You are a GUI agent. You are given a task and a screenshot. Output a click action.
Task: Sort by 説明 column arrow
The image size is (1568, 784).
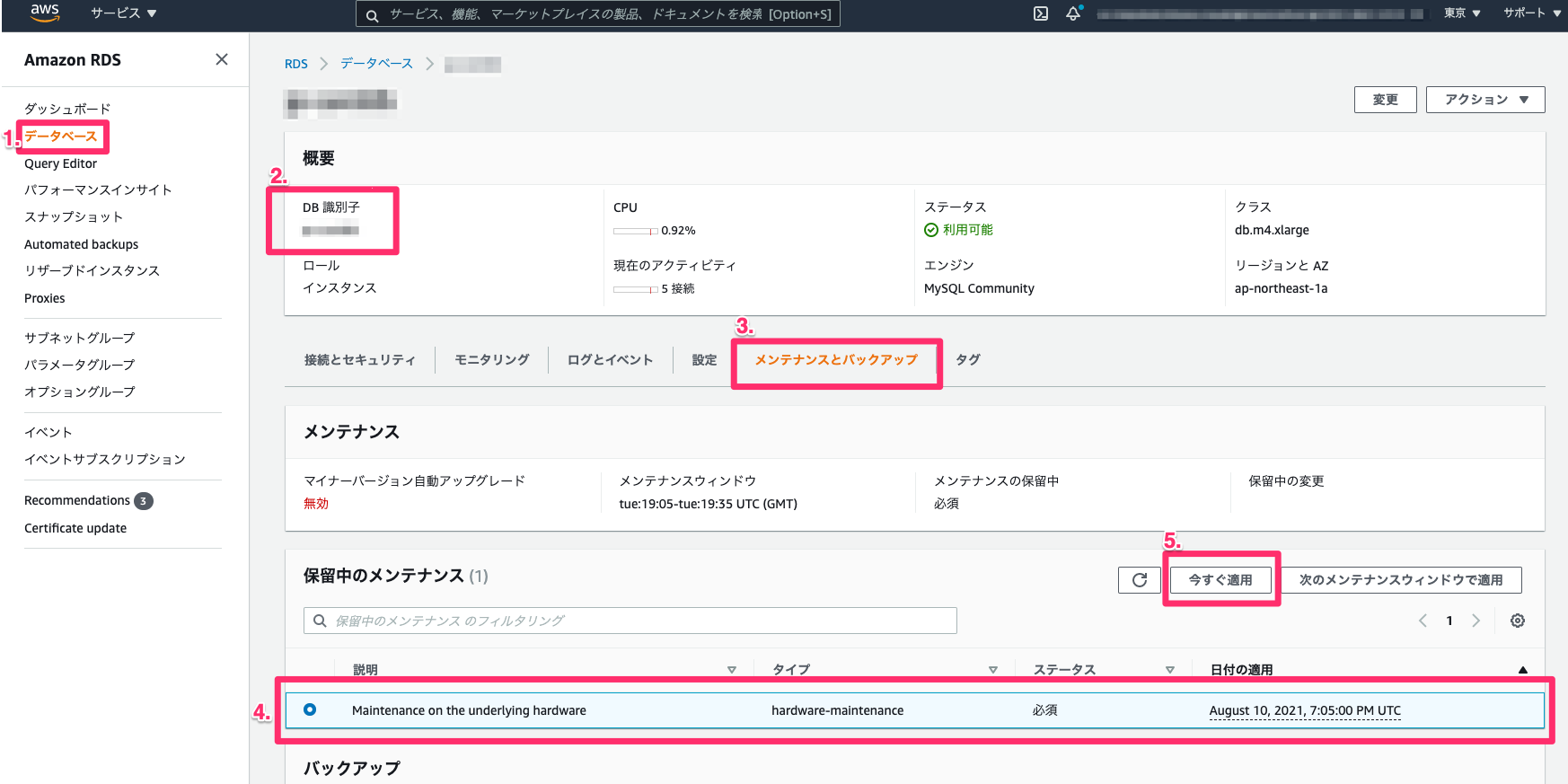[732, 670]
